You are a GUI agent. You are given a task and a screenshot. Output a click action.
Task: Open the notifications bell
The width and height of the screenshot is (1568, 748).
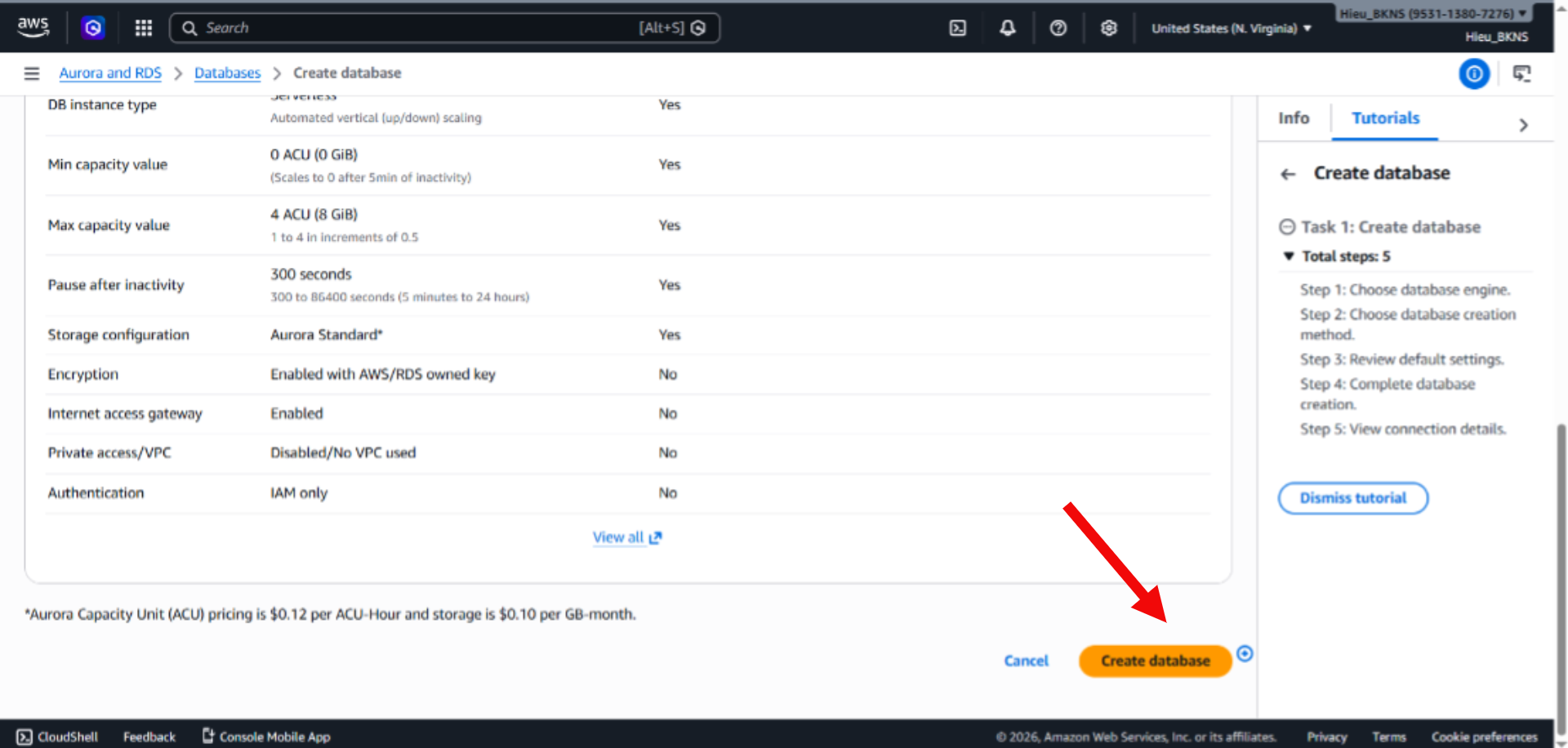(1008, 28)
